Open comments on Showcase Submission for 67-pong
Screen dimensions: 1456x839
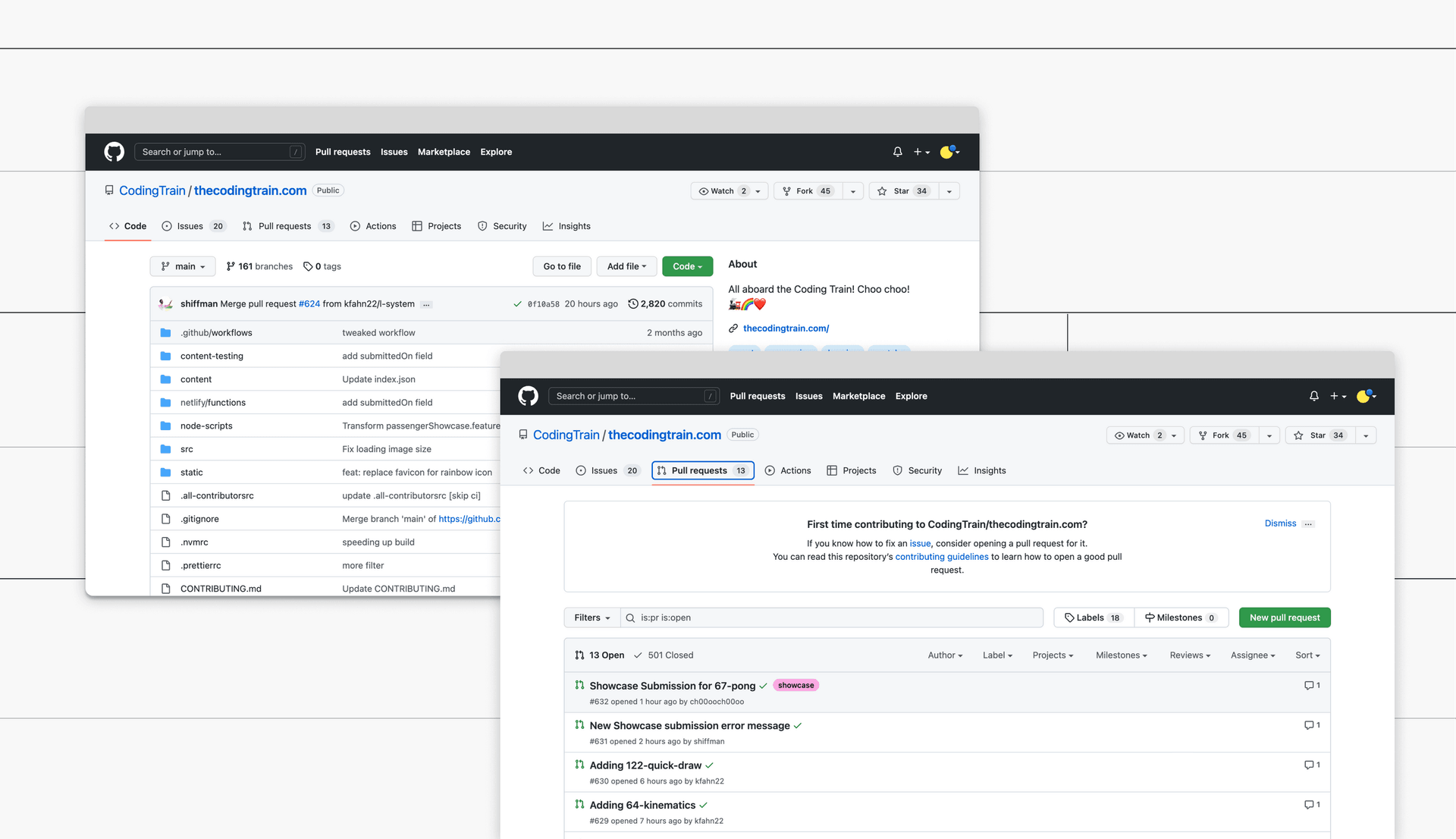click(1312, 685)
